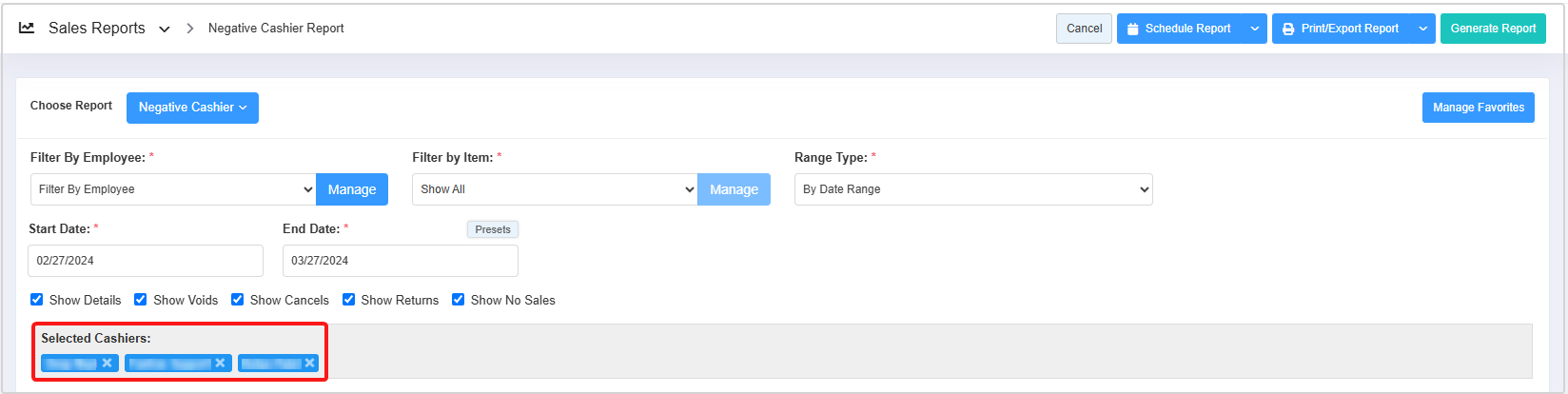Click the Sales Reports chart icon
The width and height of the screenshot is (1568, 394).
27,29
